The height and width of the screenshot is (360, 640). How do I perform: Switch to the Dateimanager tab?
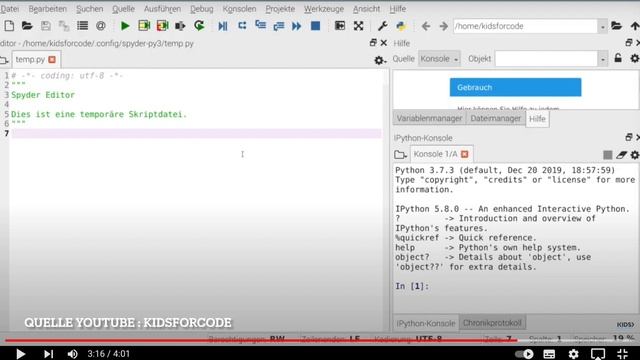[496, 118]
